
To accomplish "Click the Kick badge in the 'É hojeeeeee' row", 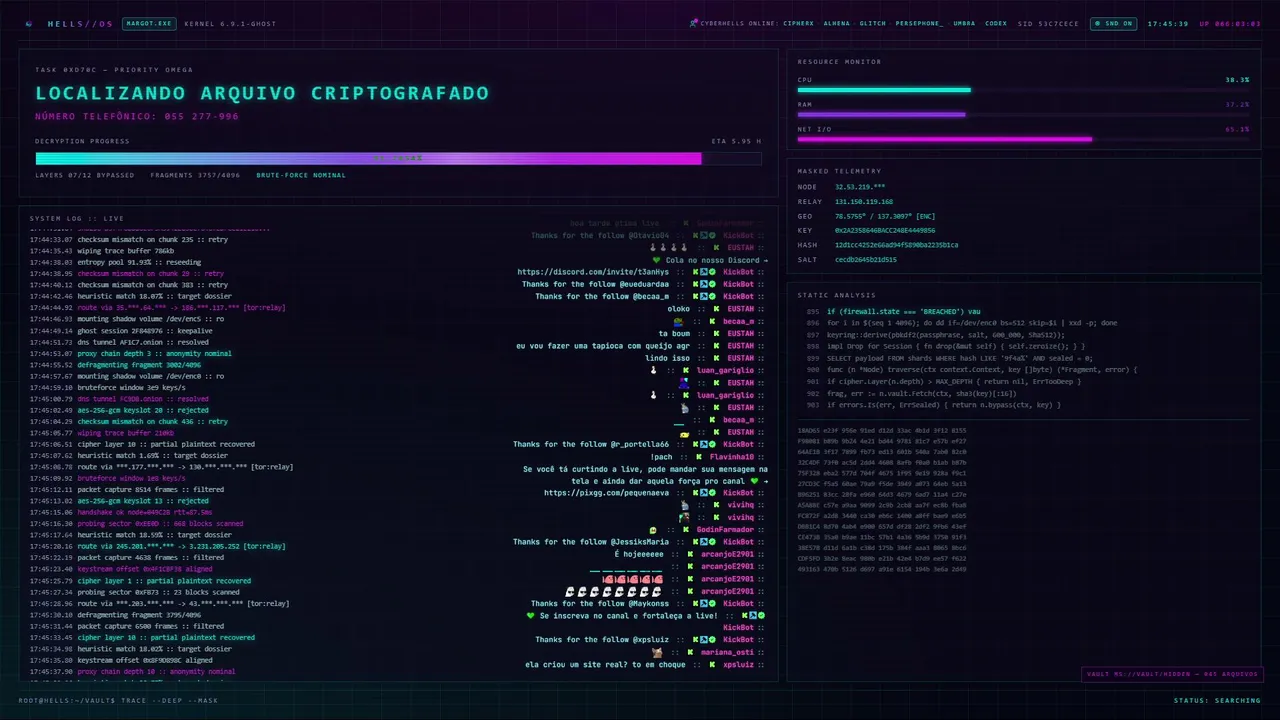I will pyautogui.click(x=690, y=555).
